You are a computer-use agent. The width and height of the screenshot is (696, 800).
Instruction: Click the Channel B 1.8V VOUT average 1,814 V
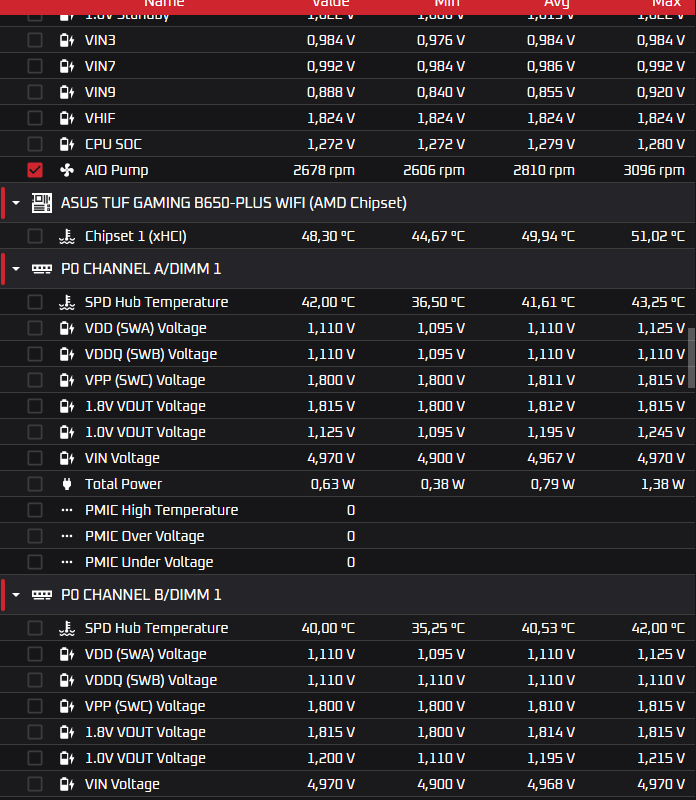click(551, 732)
